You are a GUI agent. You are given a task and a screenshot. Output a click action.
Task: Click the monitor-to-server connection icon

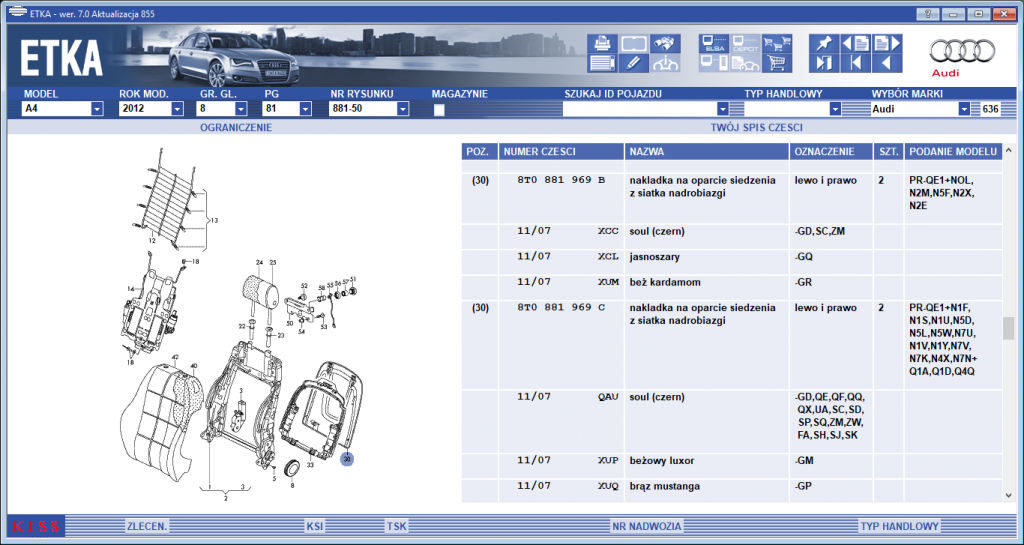point(714,63)
